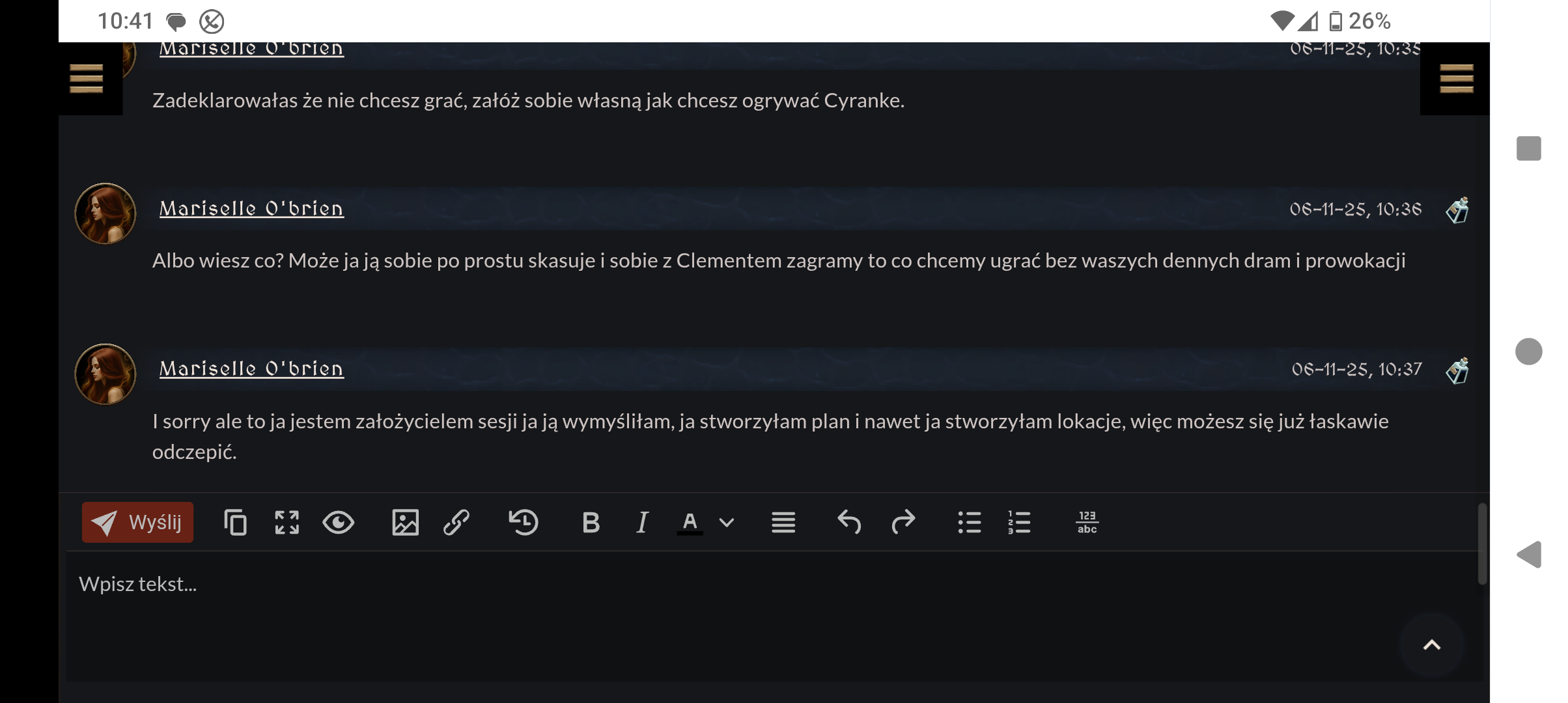Click the text color A swatch

690,522
